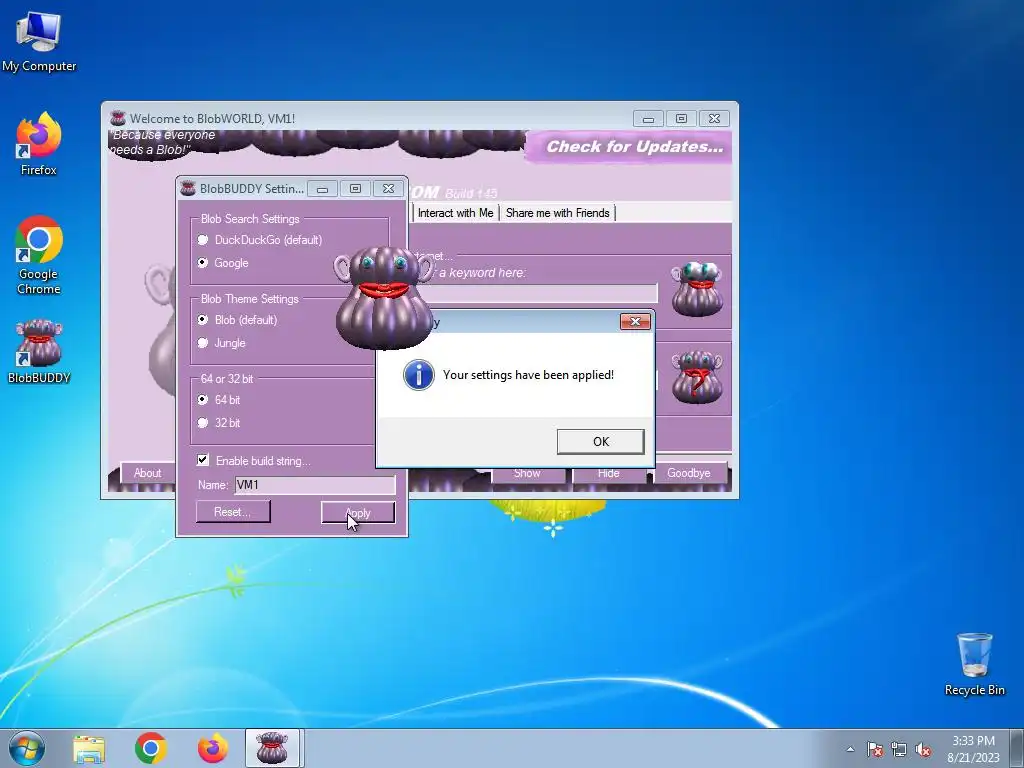Select the Jungle theme
The image size is (1024, 768).
click(x=221, y=343)
